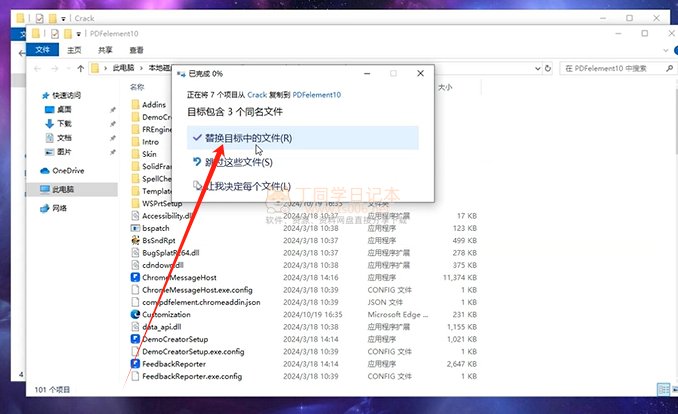This screenshot has width=678, height=414.
Task: Open the 共享 ribbon tab
Action: coord(105,49)
